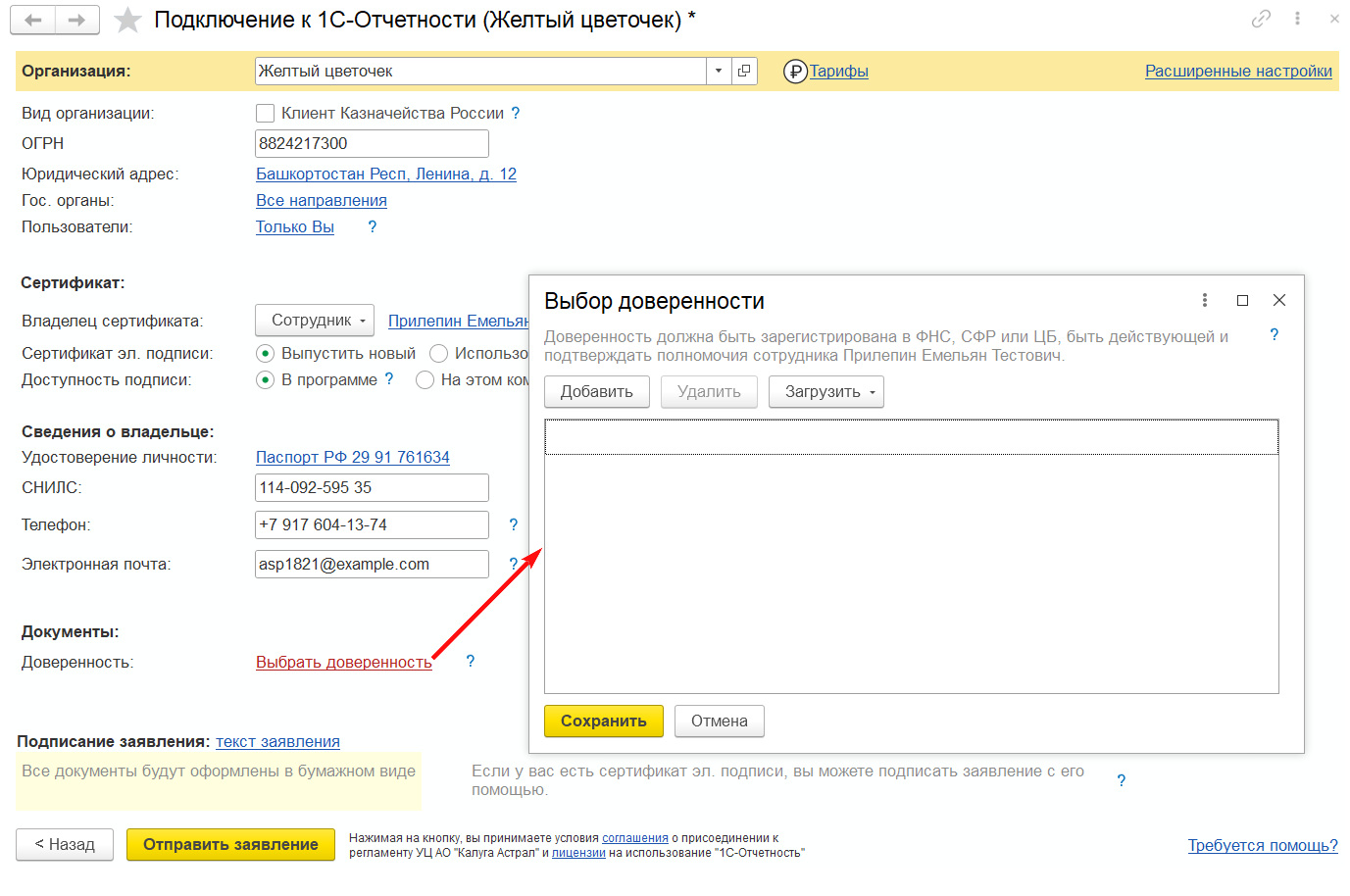The image size is (1350, 896).
Task: Open текст заявления link
Action: pos(277,742)
